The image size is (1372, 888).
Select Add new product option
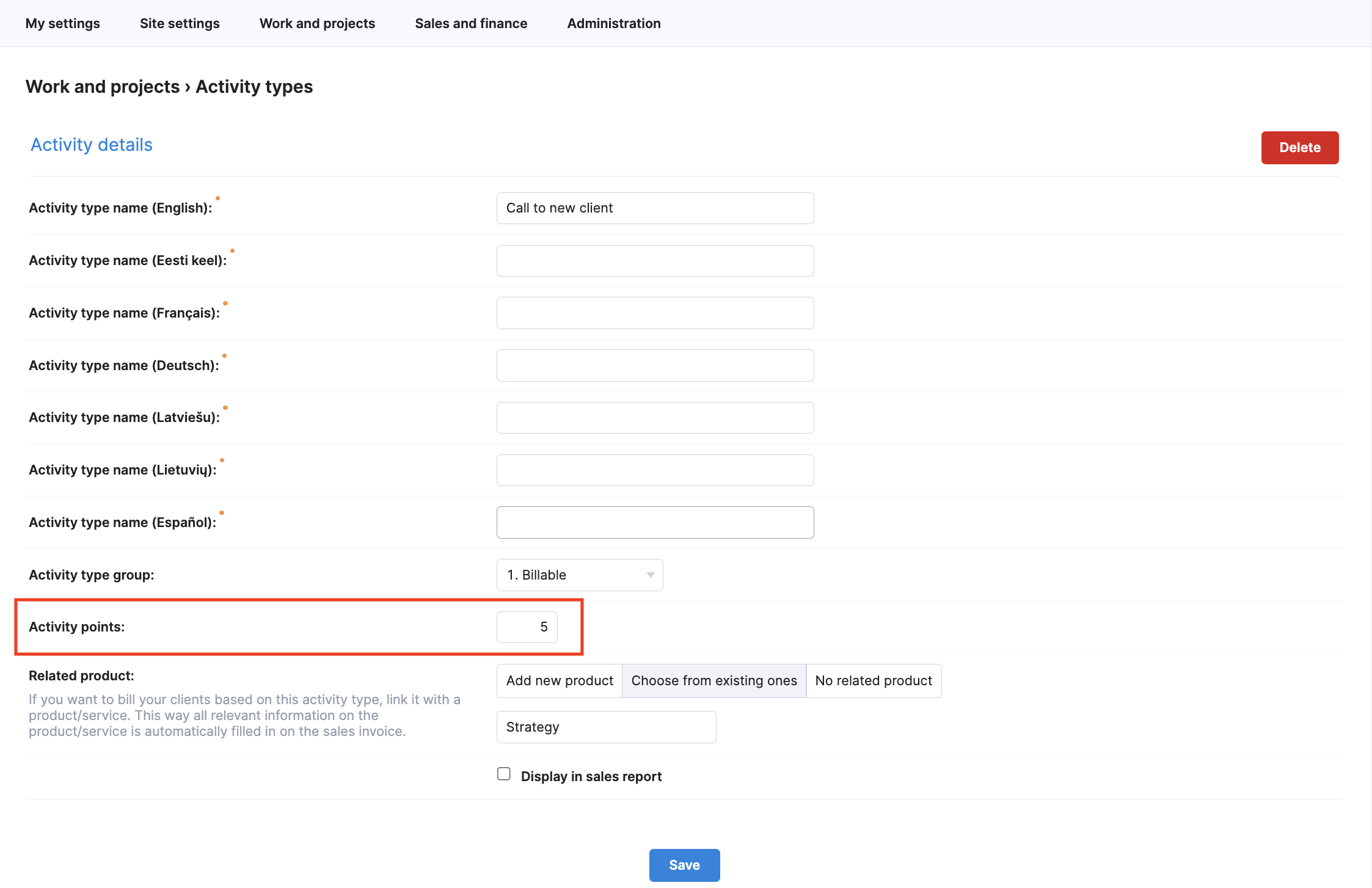coord(560,681)
